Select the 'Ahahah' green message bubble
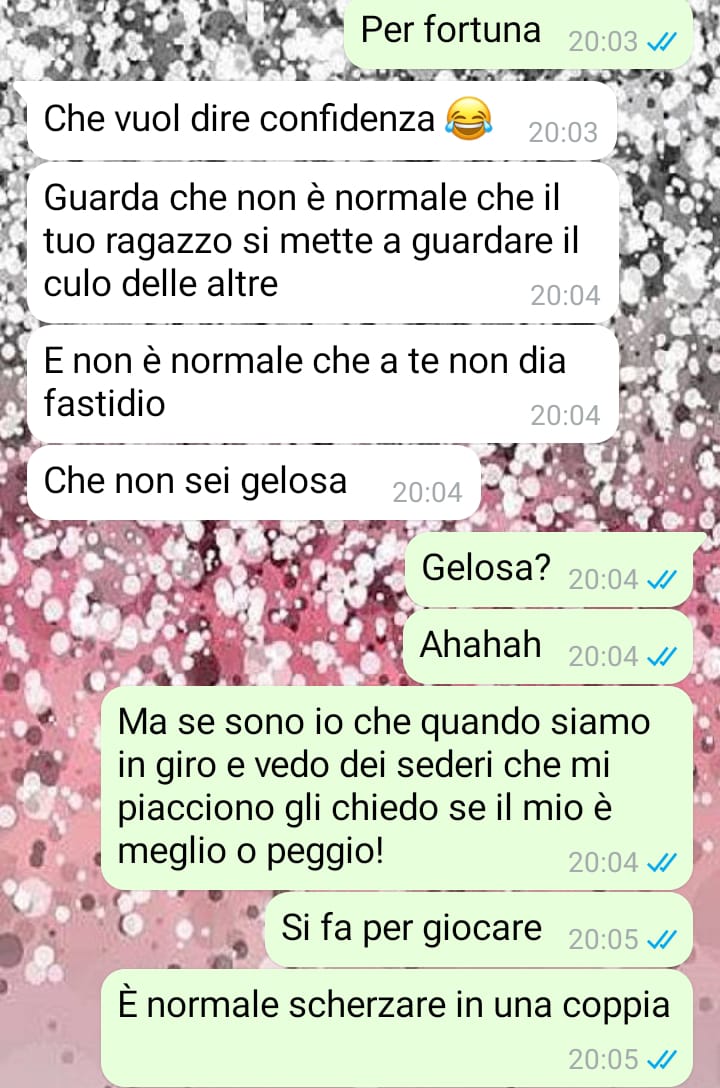The width and height of the screenshot is (720, 1088). [x=548, y=647]
